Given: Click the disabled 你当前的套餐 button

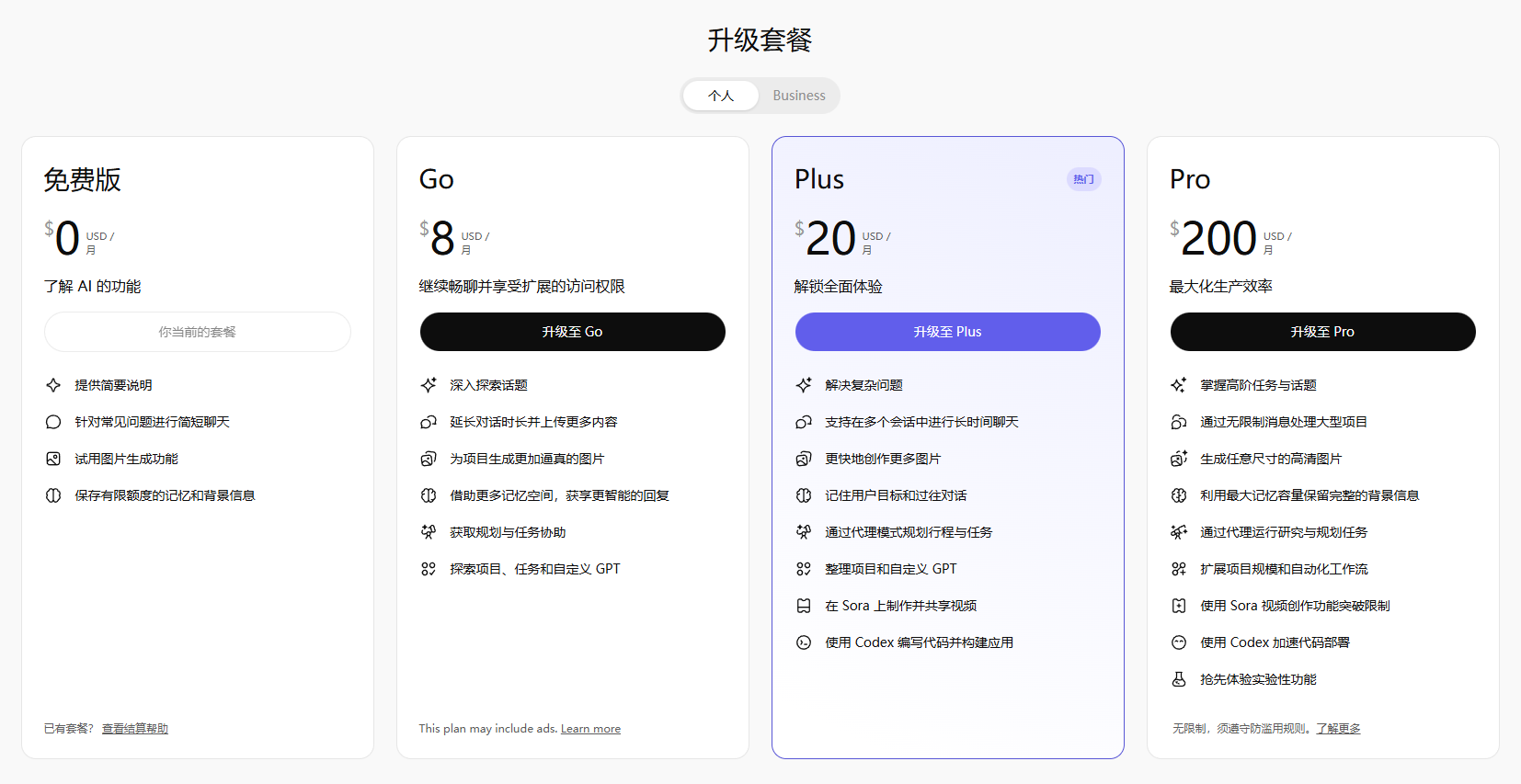Looking at the screenshot, I should coord(198,332).
